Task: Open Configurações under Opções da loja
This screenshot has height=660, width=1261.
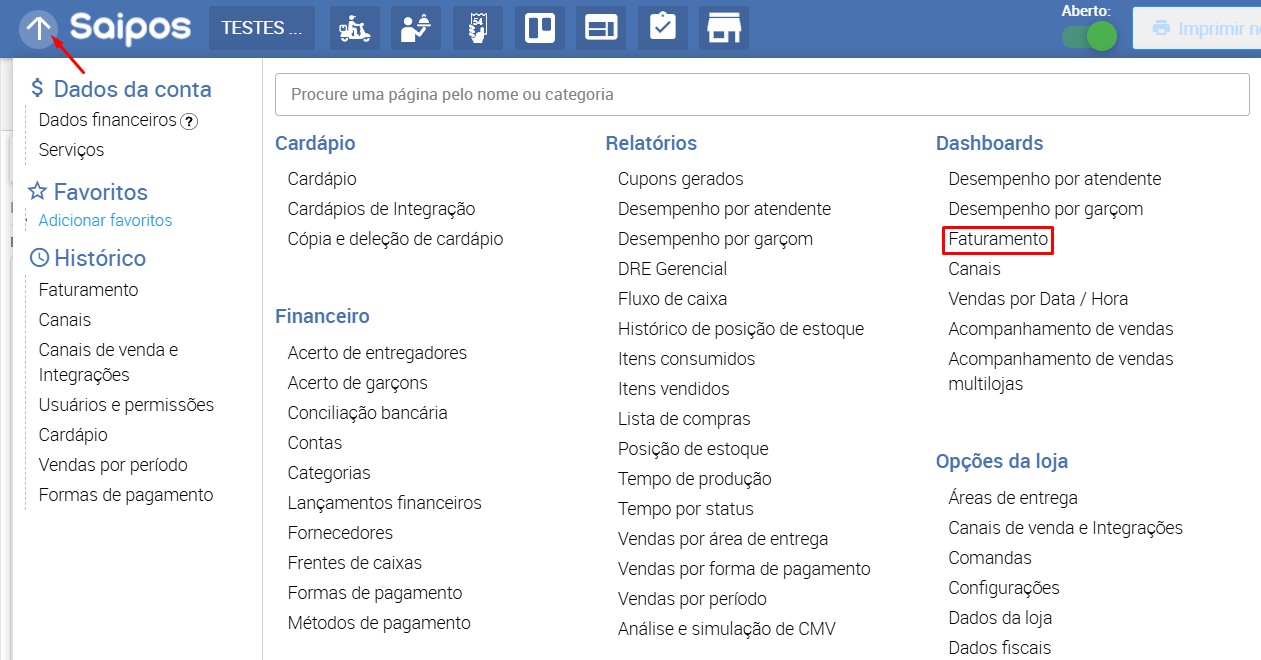Action: 1004,588
